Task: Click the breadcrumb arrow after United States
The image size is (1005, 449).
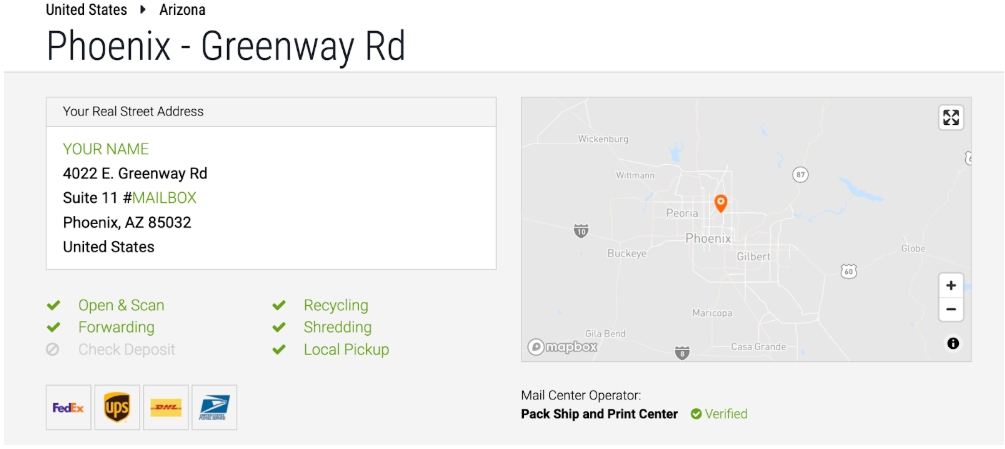Action: 143,10
